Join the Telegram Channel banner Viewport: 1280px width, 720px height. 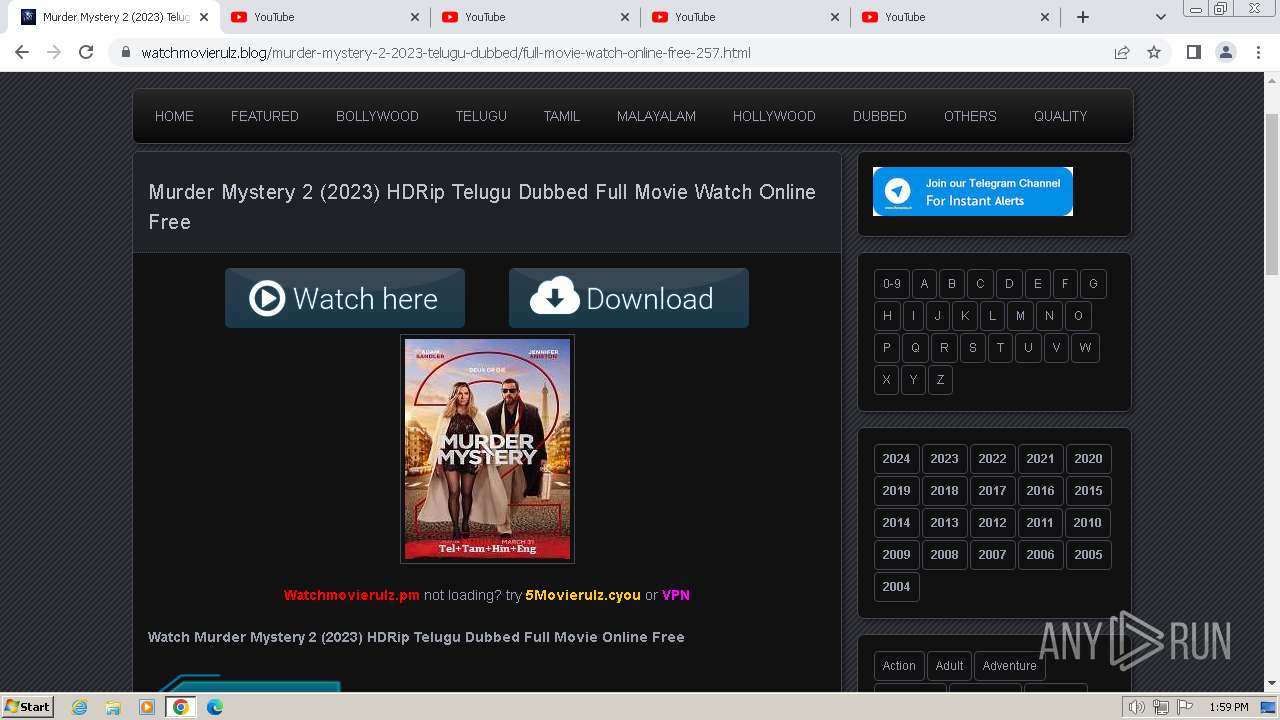tap(973, 191)
